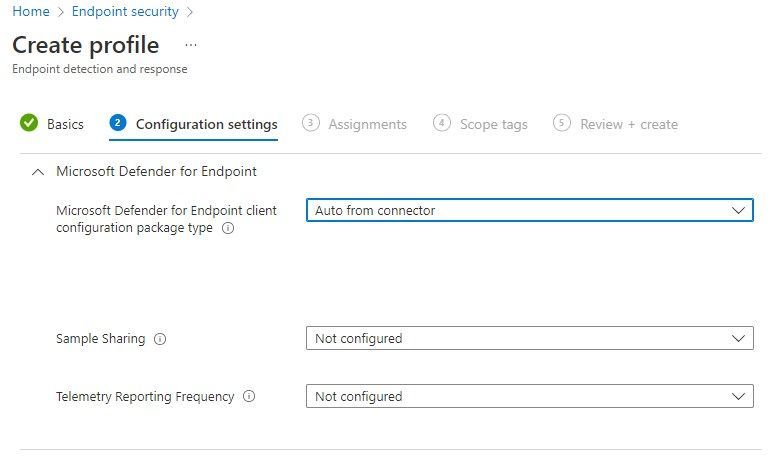Open the Auto from connector dropdown
The height and width of the screenshot is (469, 778).
tap(529, 211)
